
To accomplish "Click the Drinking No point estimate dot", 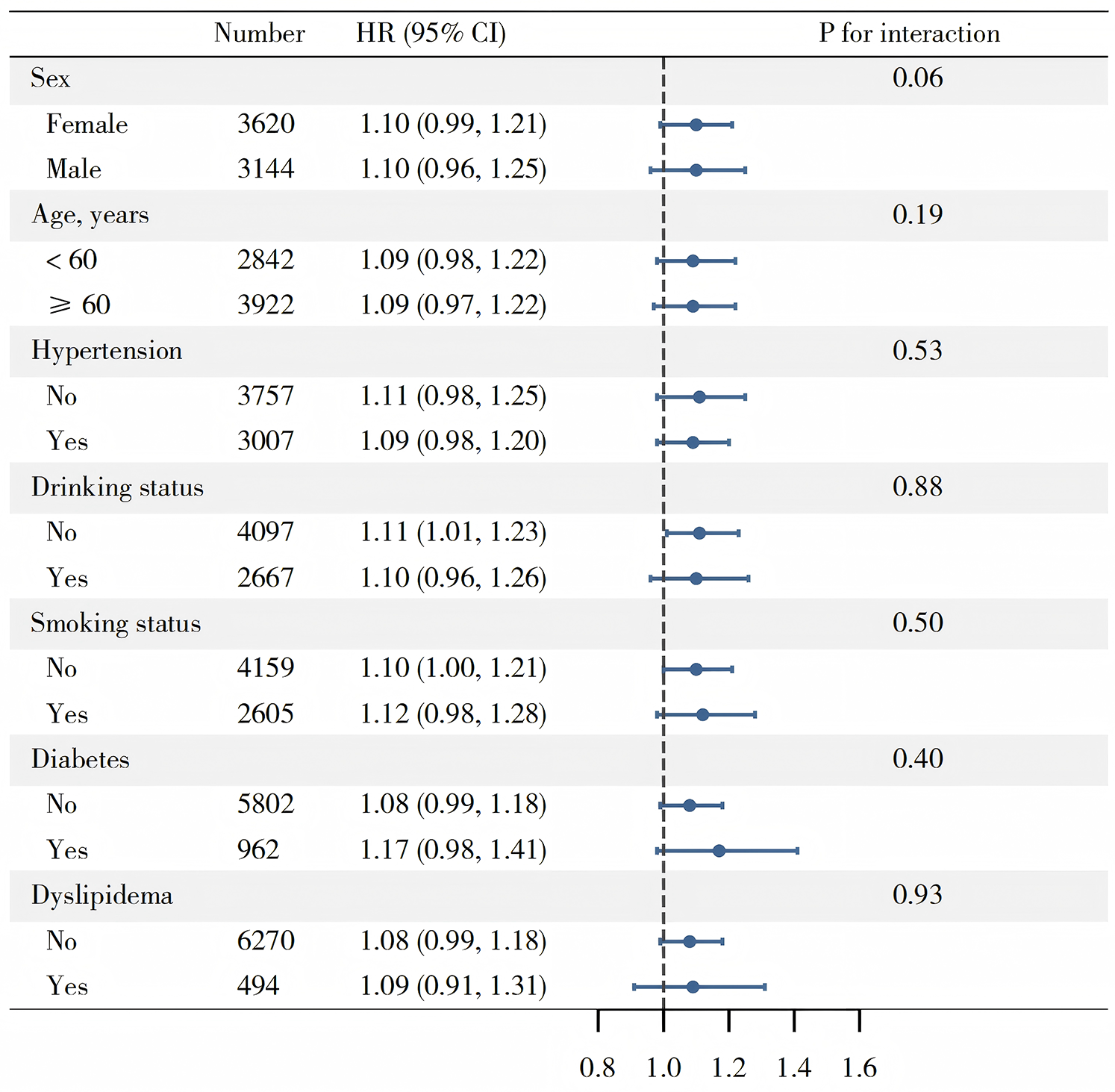I will [699, 533].
